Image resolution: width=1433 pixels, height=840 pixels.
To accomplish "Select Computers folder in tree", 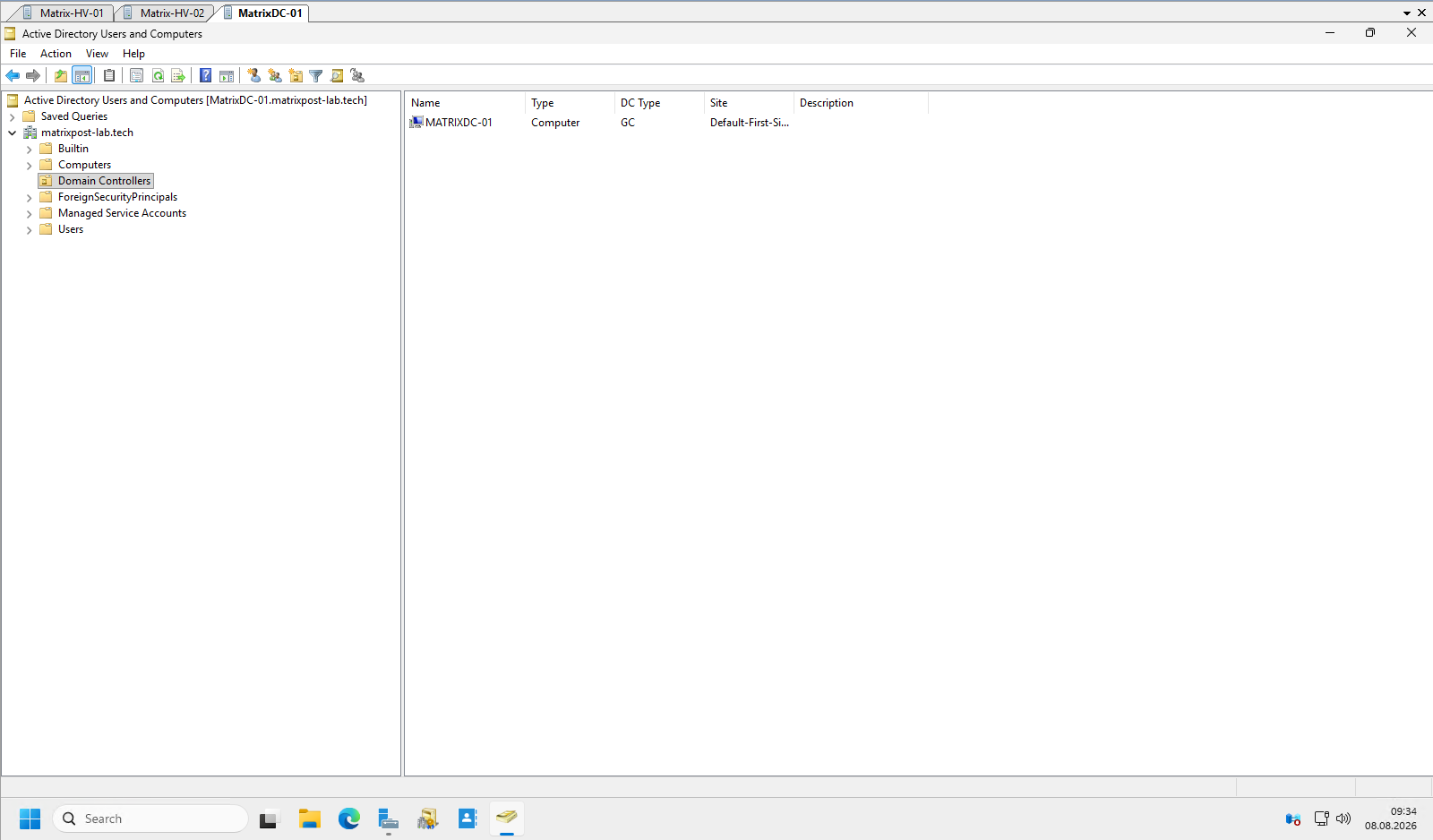I will click(84, 165).
